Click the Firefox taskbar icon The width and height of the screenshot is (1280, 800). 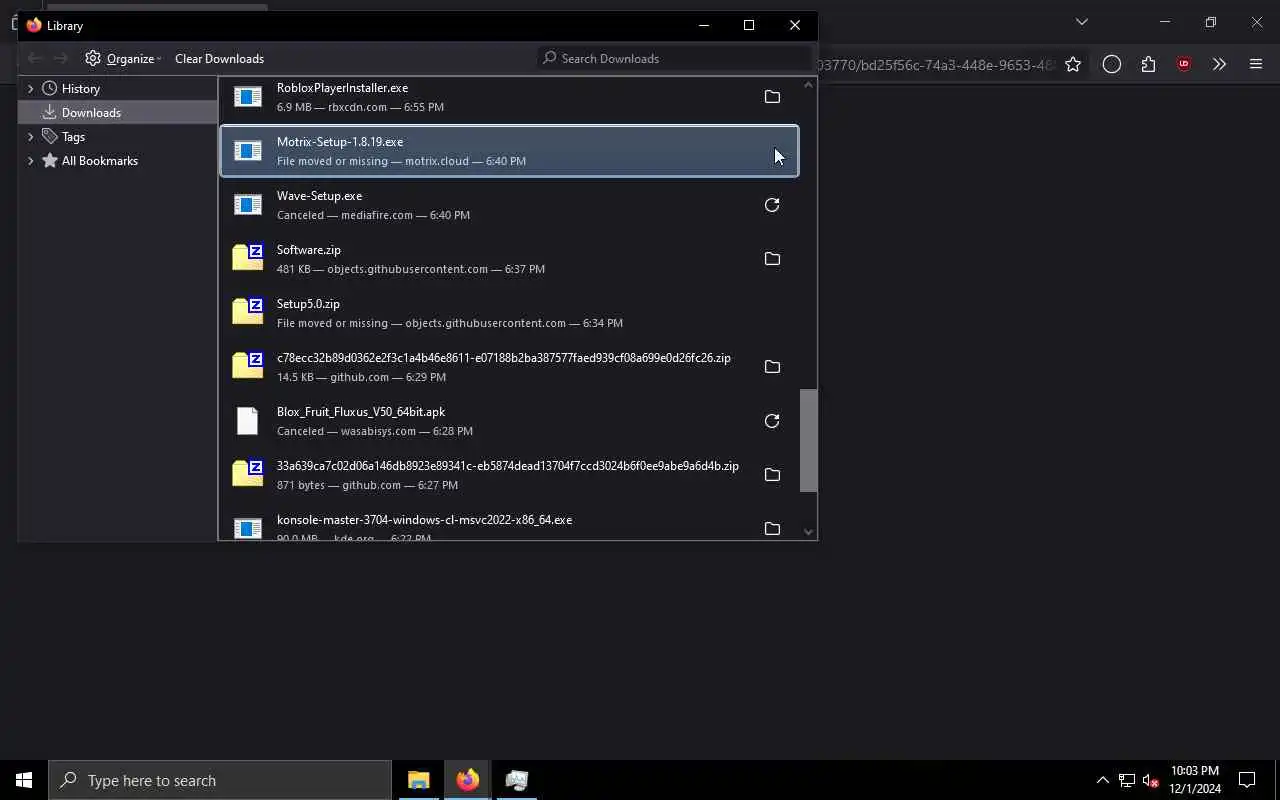point(467,780)
